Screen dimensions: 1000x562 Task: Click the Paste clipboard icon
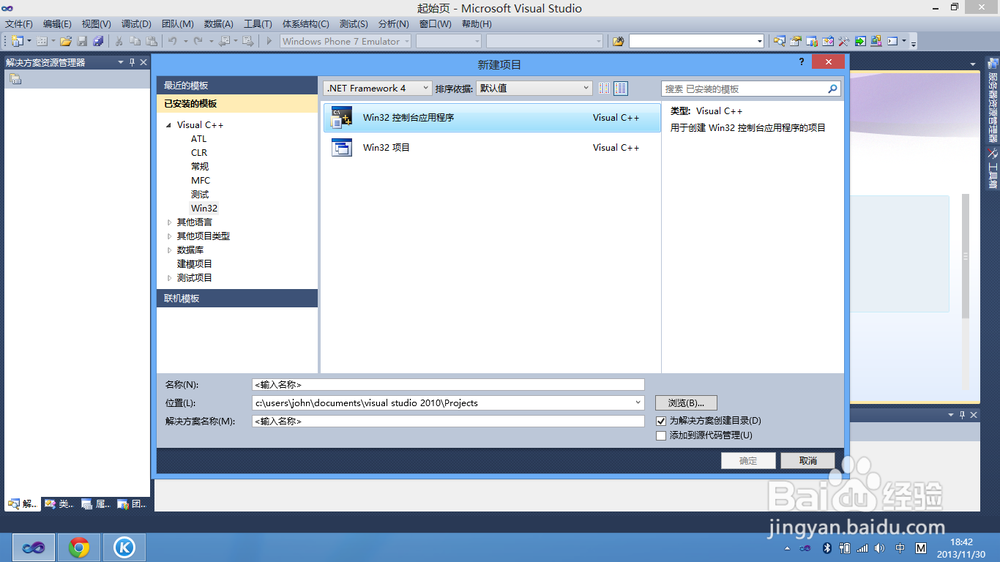(152, 41)
